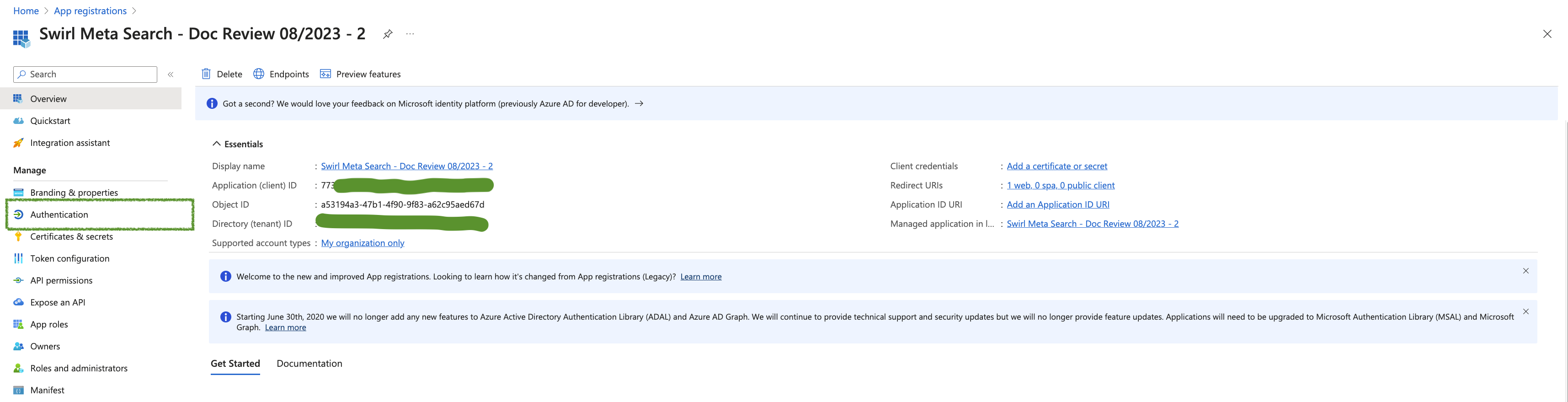Click the Endpoints globe icon
The image size is (1568, 402).
tap(259, 74)
